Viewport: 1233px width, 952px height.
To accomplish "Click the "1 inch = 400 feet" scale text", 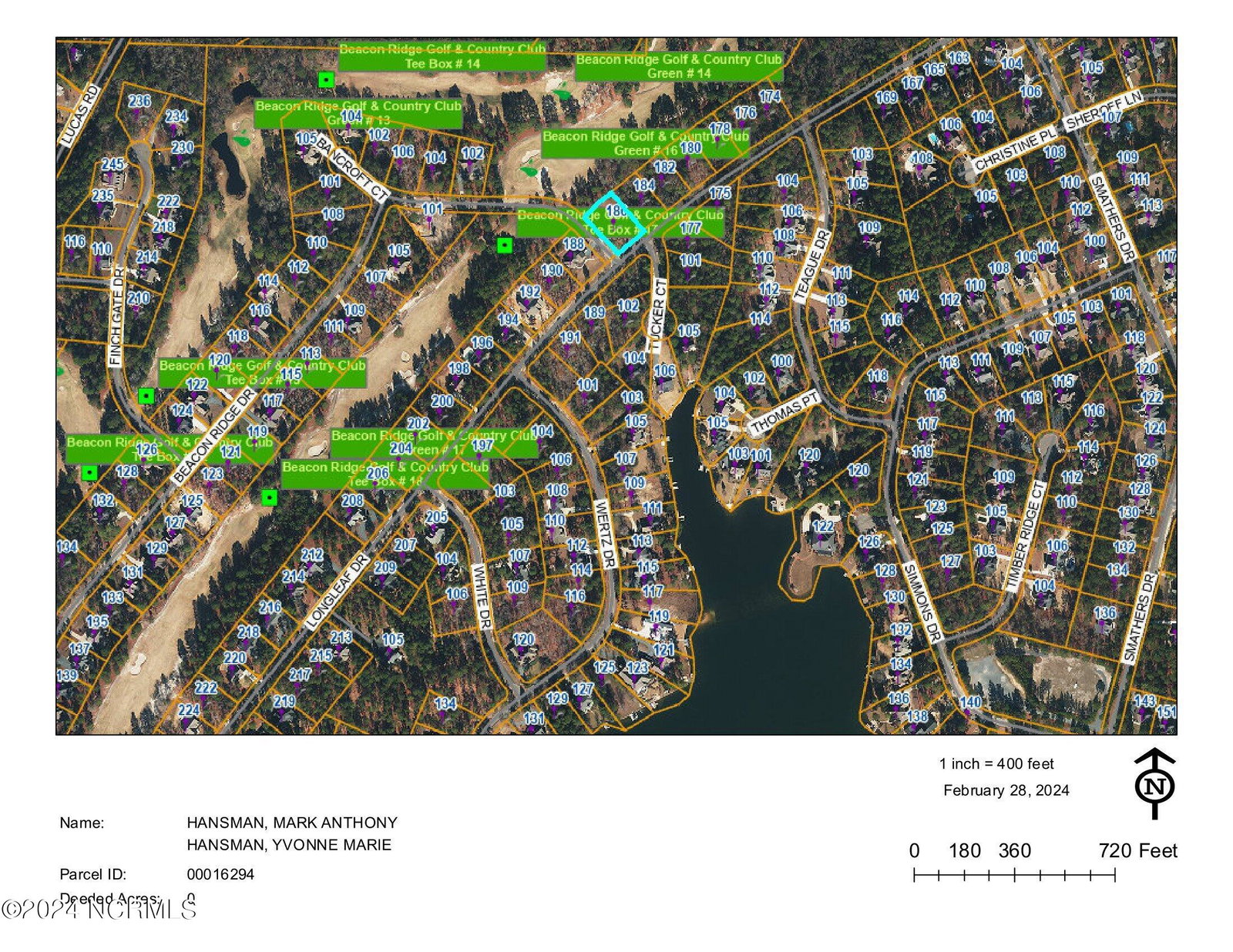I will 996,764.
